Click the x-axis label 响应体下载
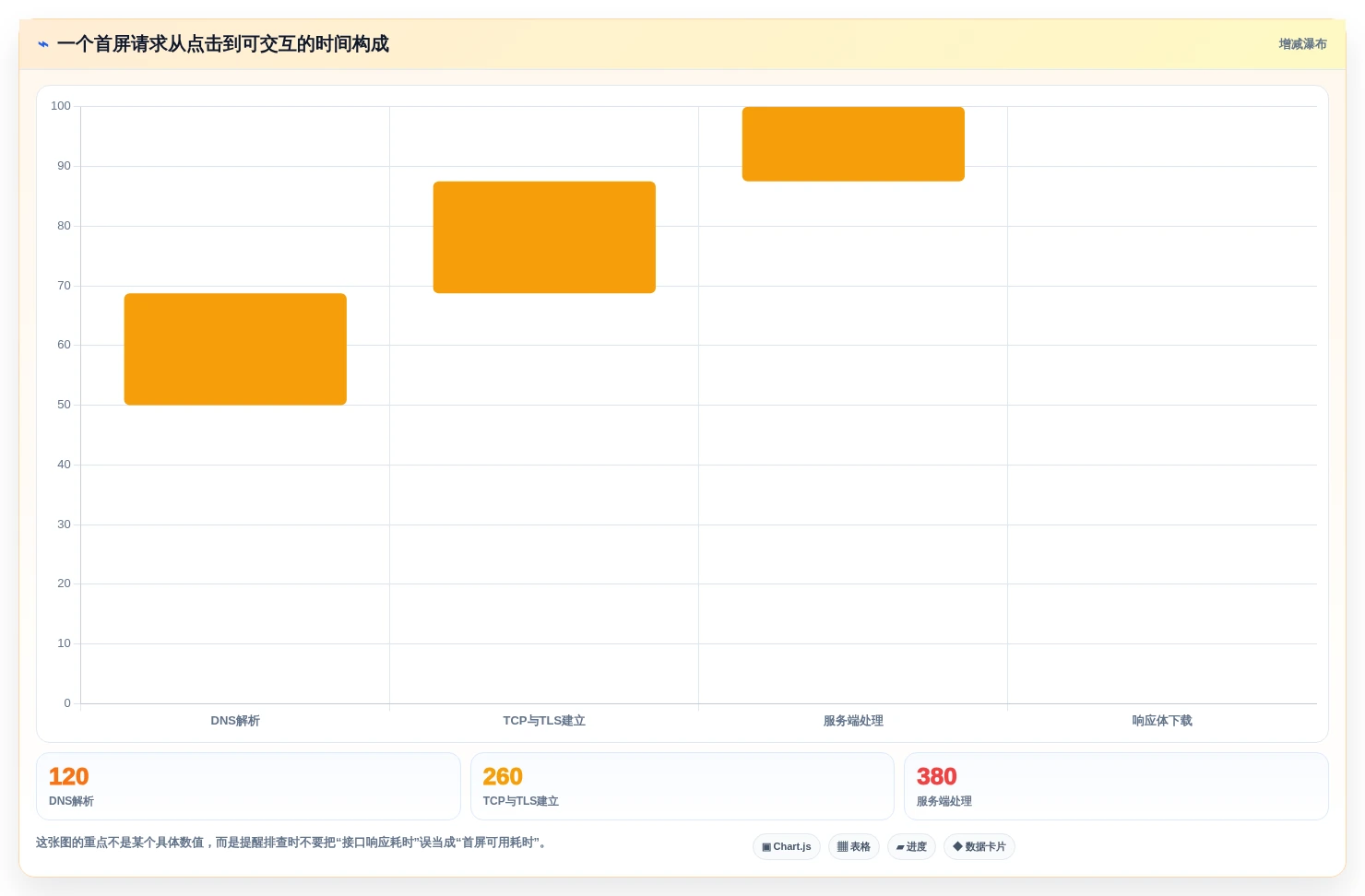The image size is (1365, 896). [1162, 721]
